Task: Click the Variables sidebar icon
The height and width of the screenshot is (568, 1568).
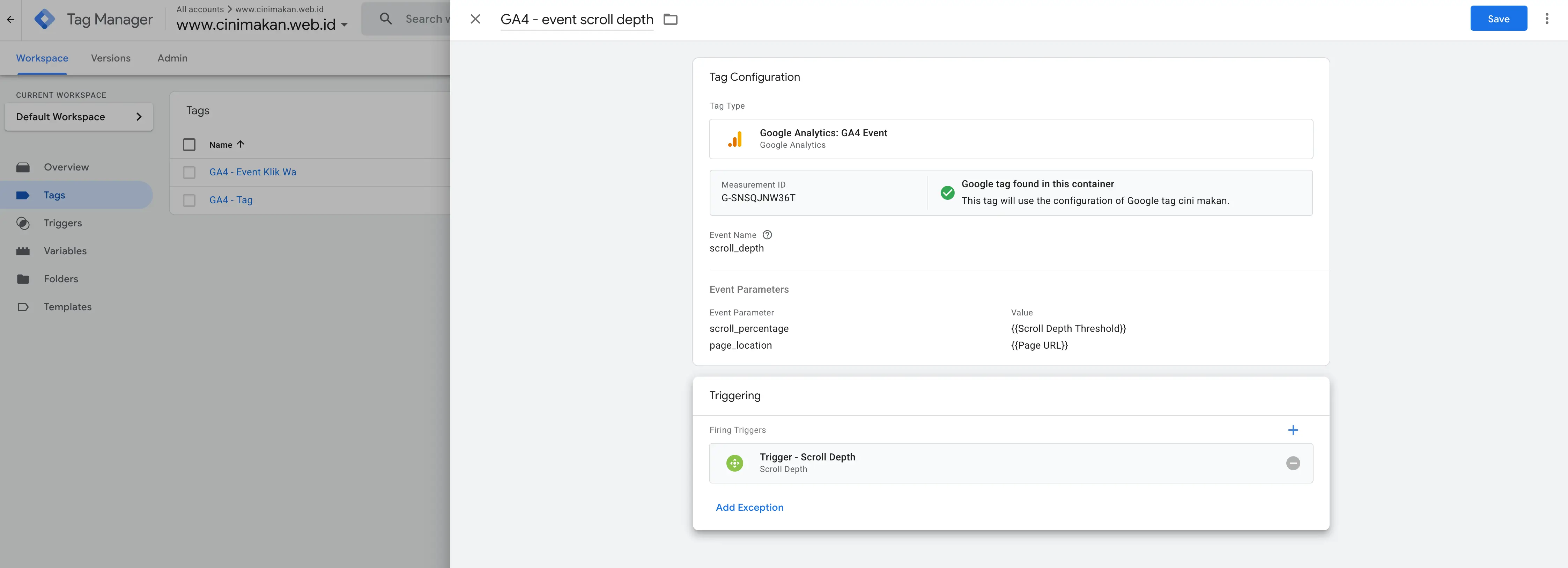Action: click(23, 251)
